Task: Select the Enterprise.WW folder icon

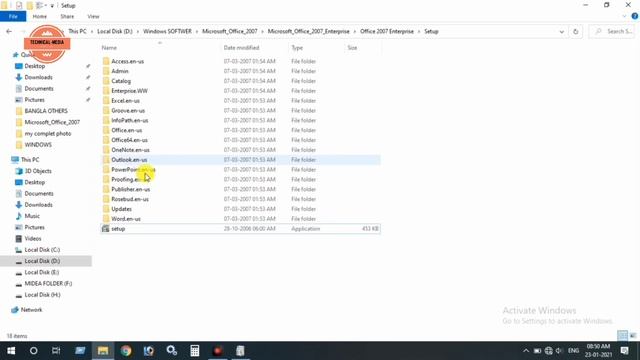Action: coord(106,91)
